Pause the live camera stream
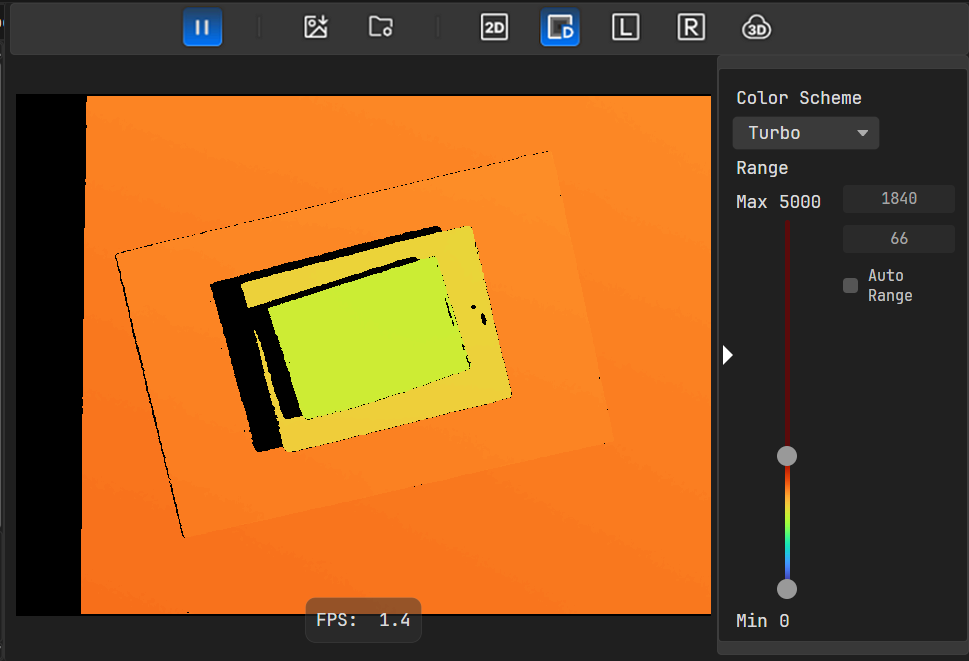Screen dimensions: 969x661 202,27
